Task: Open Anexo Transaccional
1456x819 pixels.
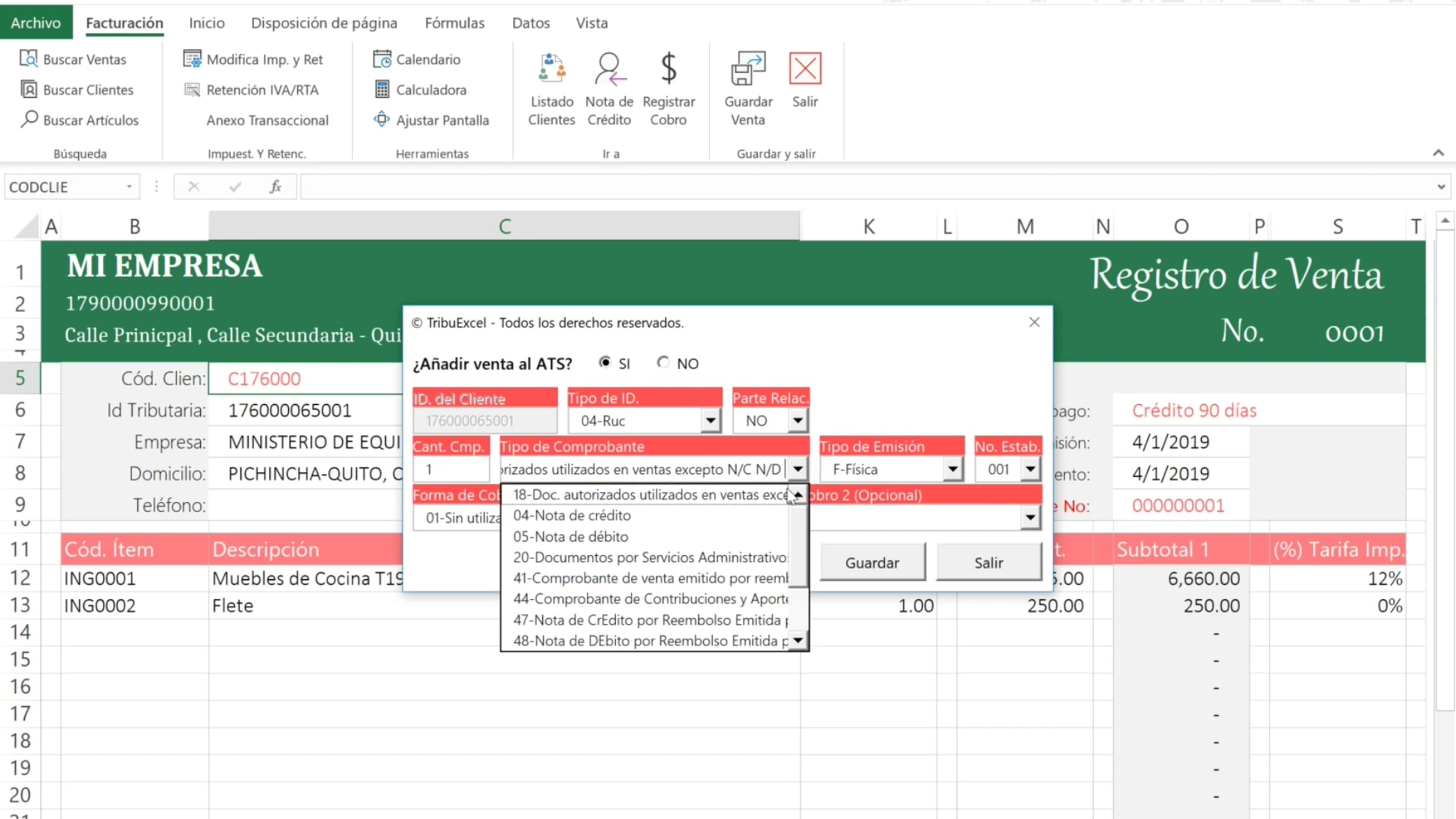Action: tap(268, 120)
